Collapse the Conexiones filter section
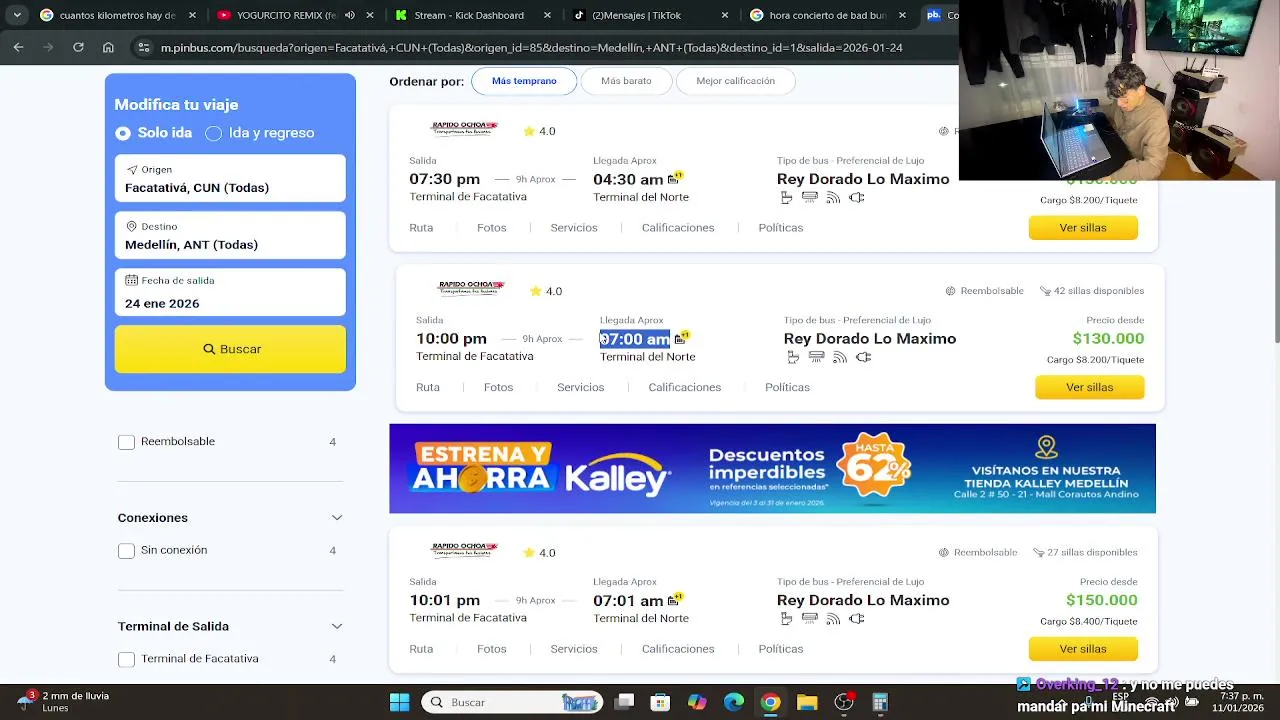The image size is (1280, 720). (337, 518)
